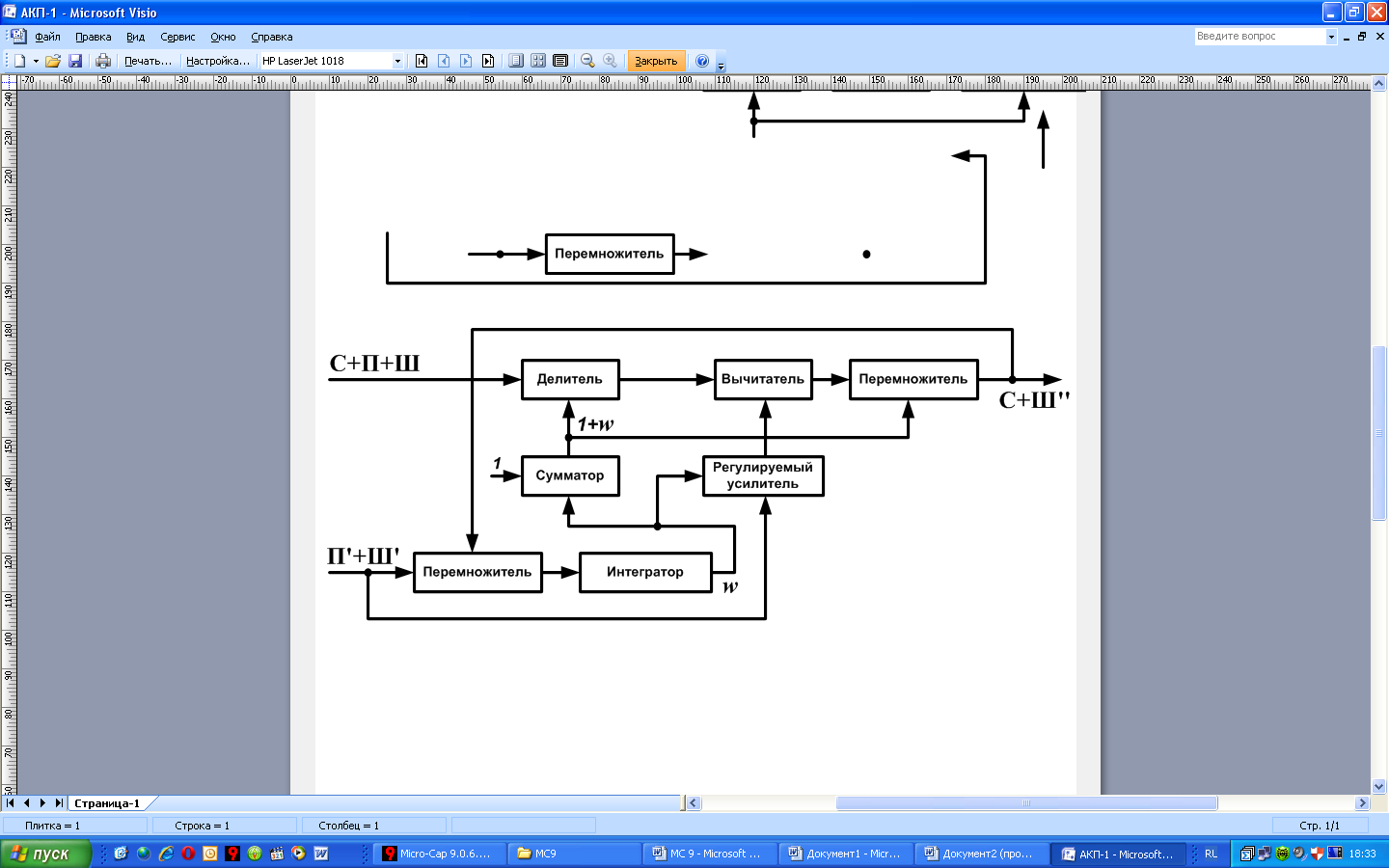Image resolution: width=1389 pixels, height=868 pixels.
Task: Select the single tile view icon
Action: click(516, 61)
